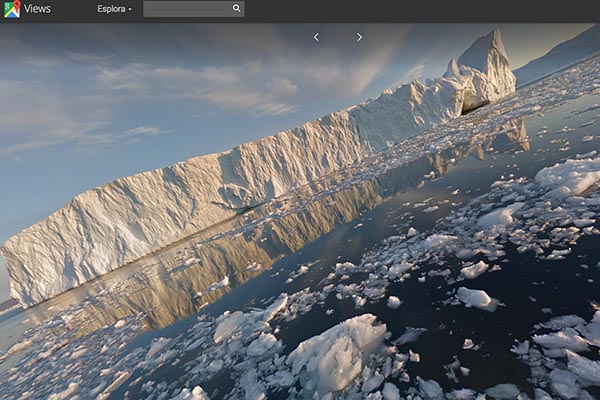600x400 pixels.
Task: Go to next panorama with right arrow
Action: pos(359,37)
